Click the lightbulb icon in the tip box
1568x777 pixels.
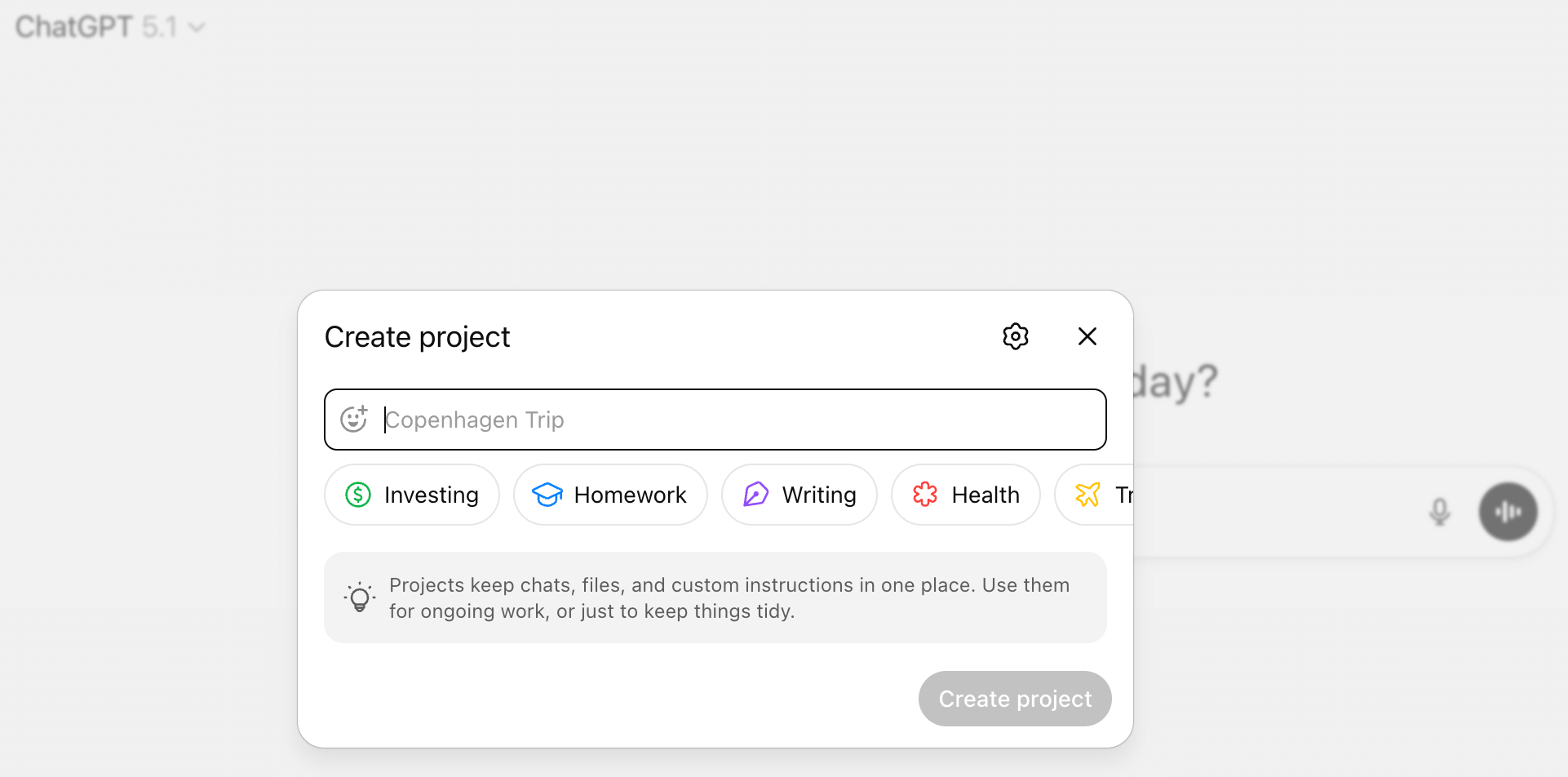[359, 597]
